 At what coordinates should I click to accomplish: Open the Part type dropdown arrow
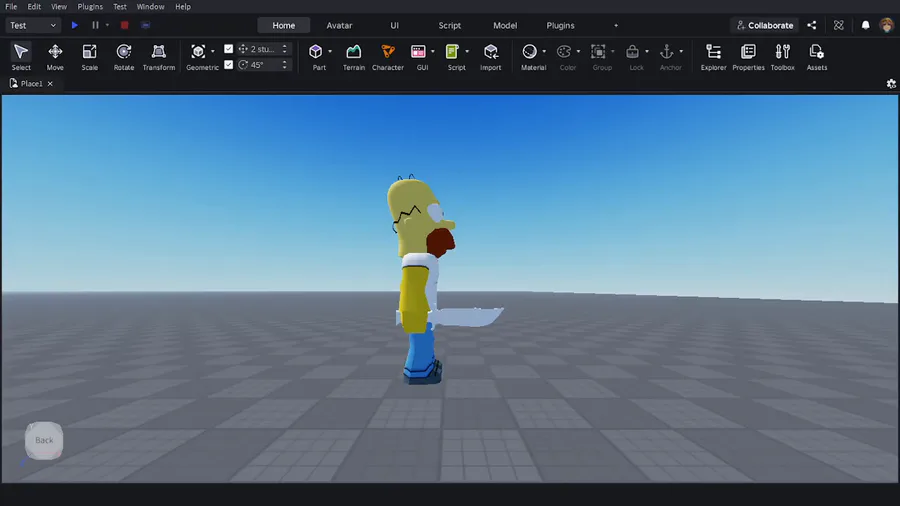[x=330, y=52]
